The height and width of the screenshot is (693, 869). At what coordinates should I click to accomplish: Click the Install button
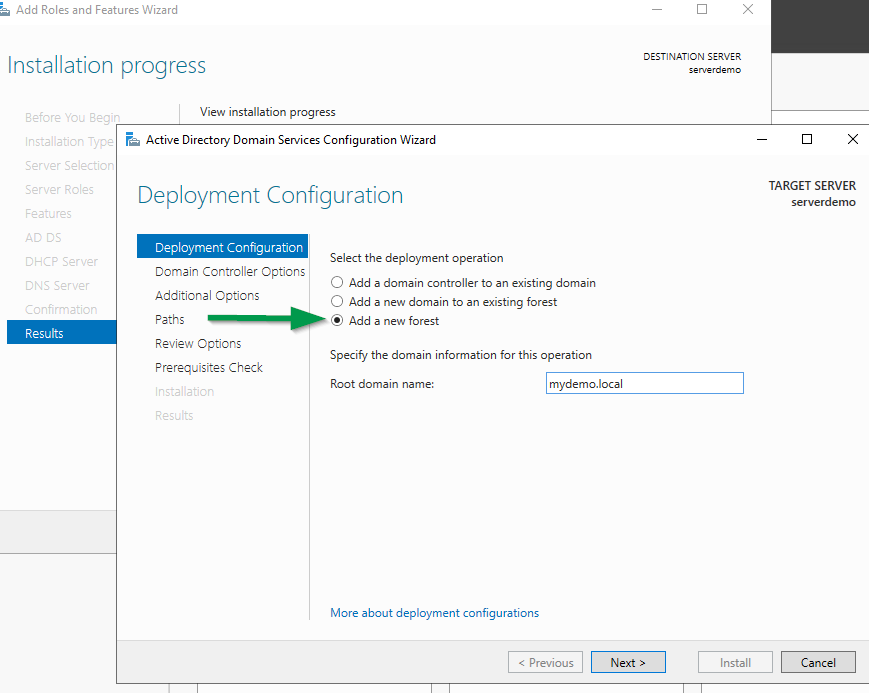[x=735, y=662]
